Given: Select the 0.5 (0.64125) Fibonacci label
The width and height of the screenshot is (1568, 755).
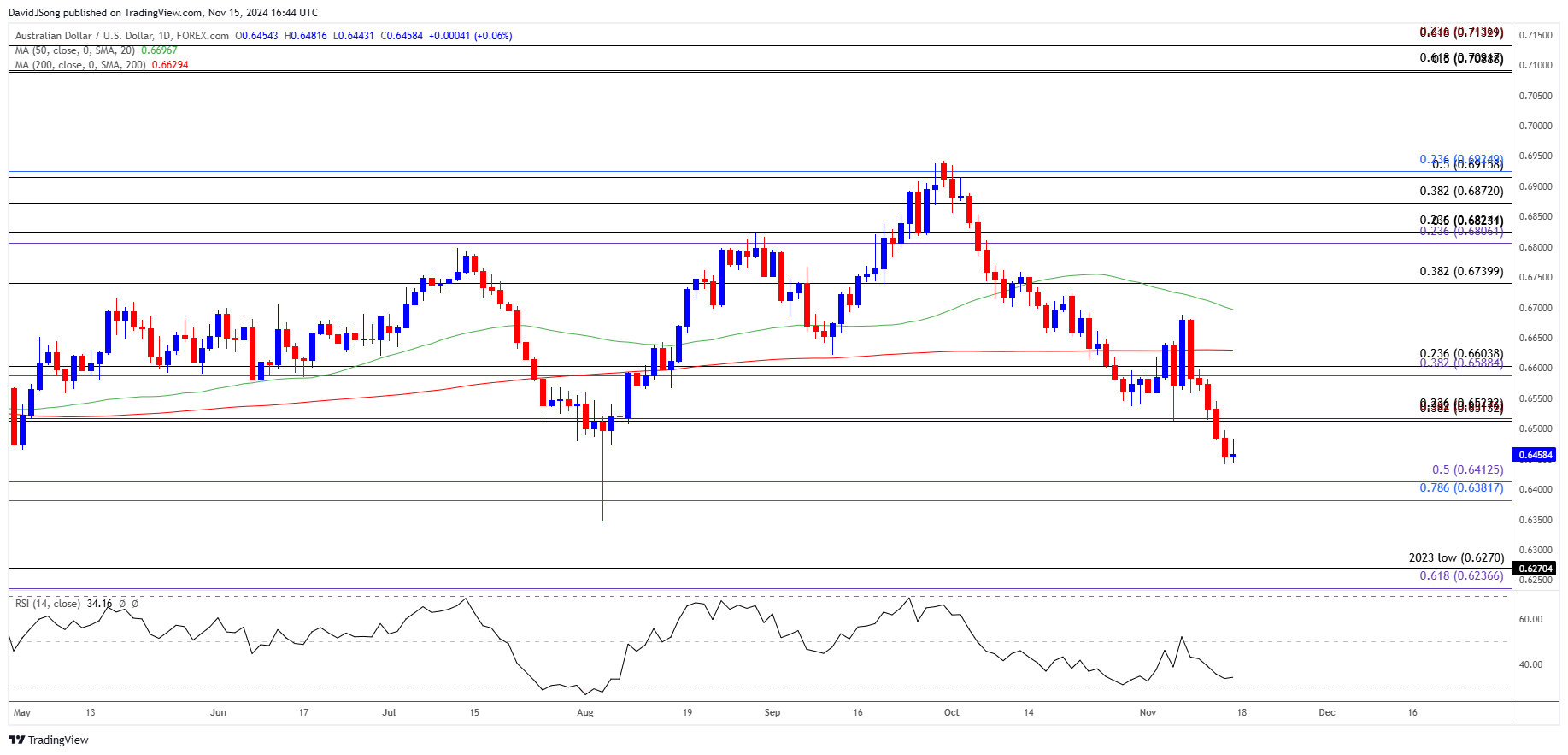Looking at the screenshot, I should click(1467, 469).
